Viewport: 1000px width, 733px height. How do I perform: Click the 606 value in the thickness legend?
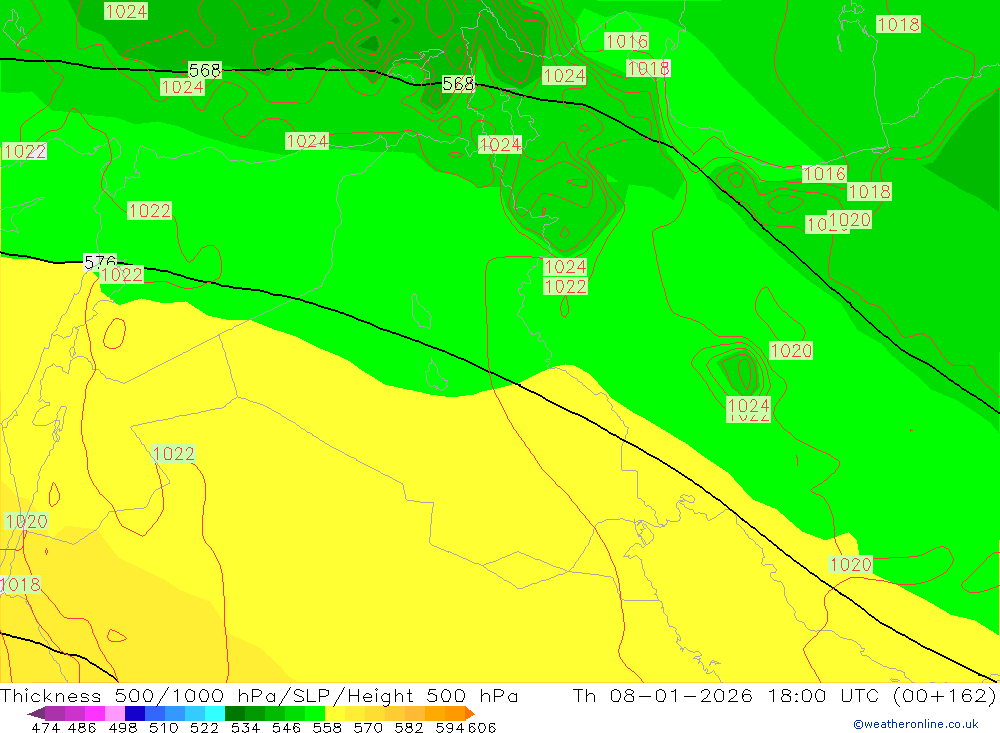point(482,727)
